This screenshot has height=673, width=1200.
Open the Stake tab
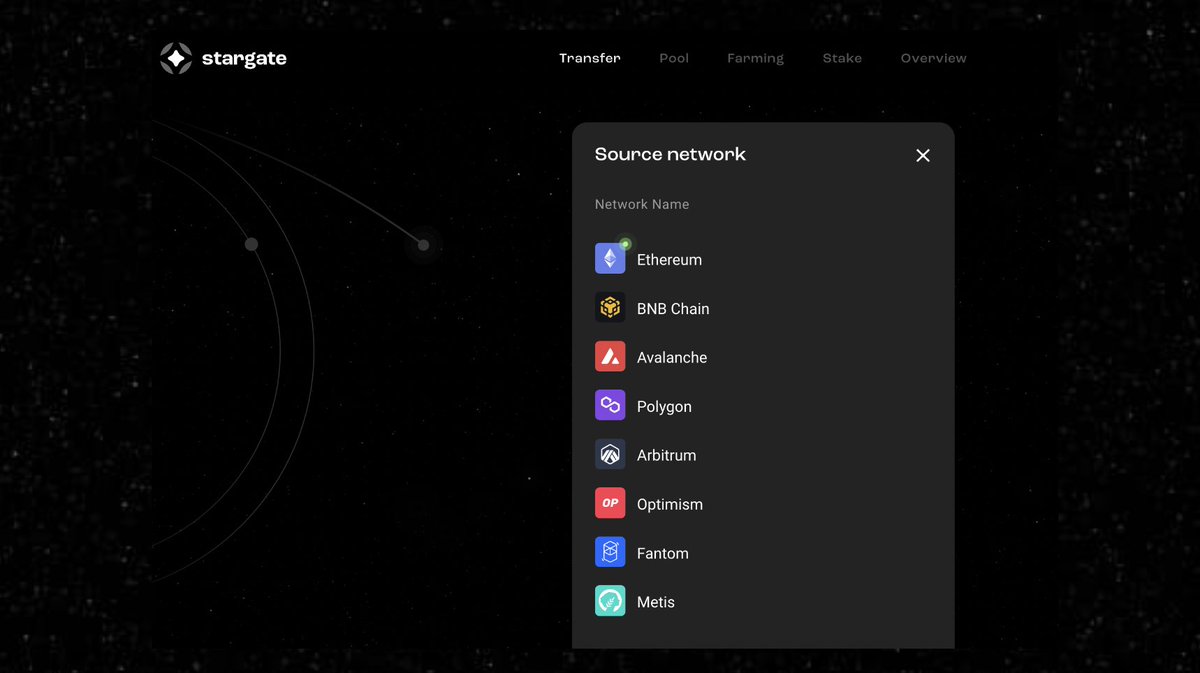coord(842,58)
